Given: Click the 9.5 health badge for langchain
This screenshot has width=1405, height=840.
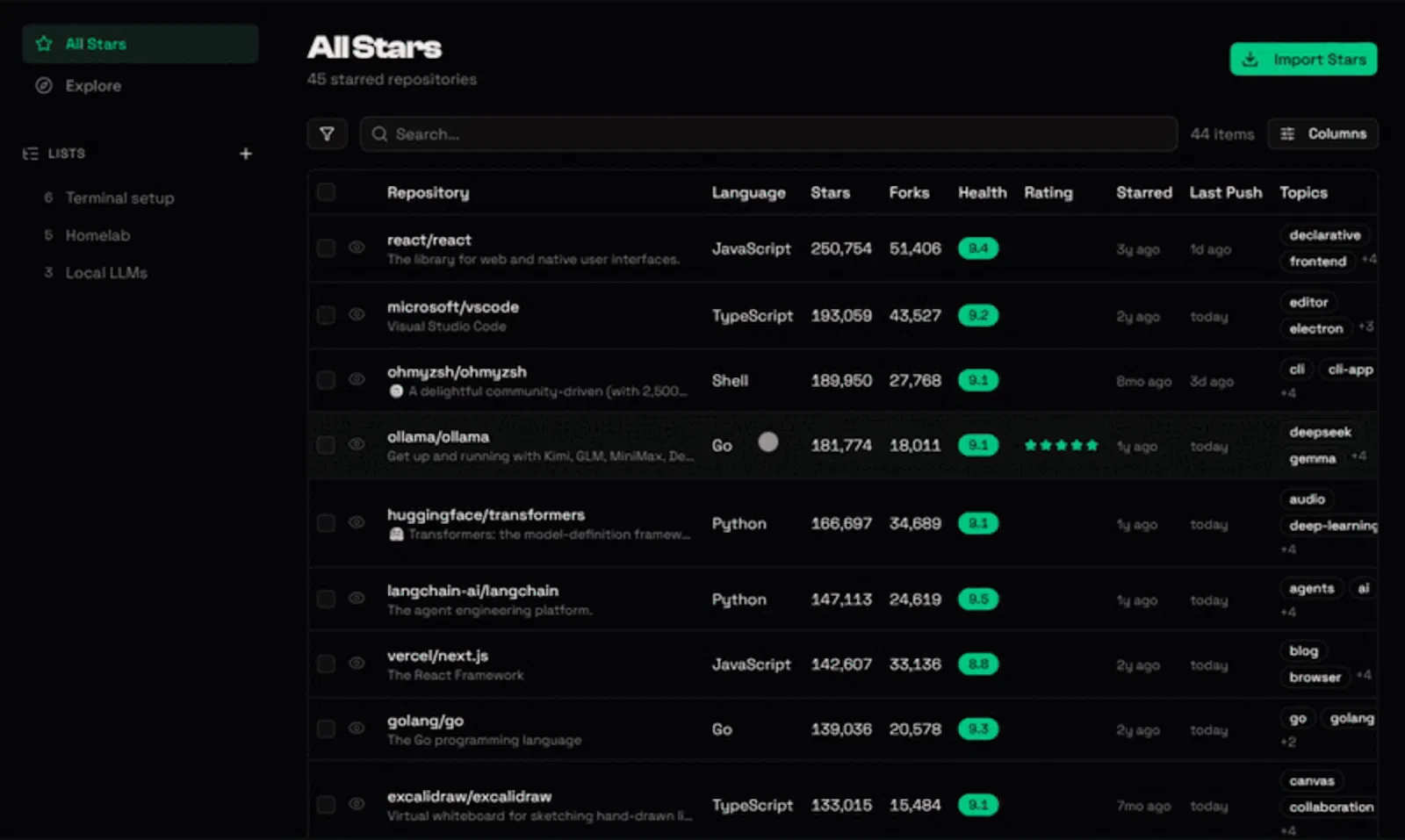Looking at the screenshot, I should [978, 599].
